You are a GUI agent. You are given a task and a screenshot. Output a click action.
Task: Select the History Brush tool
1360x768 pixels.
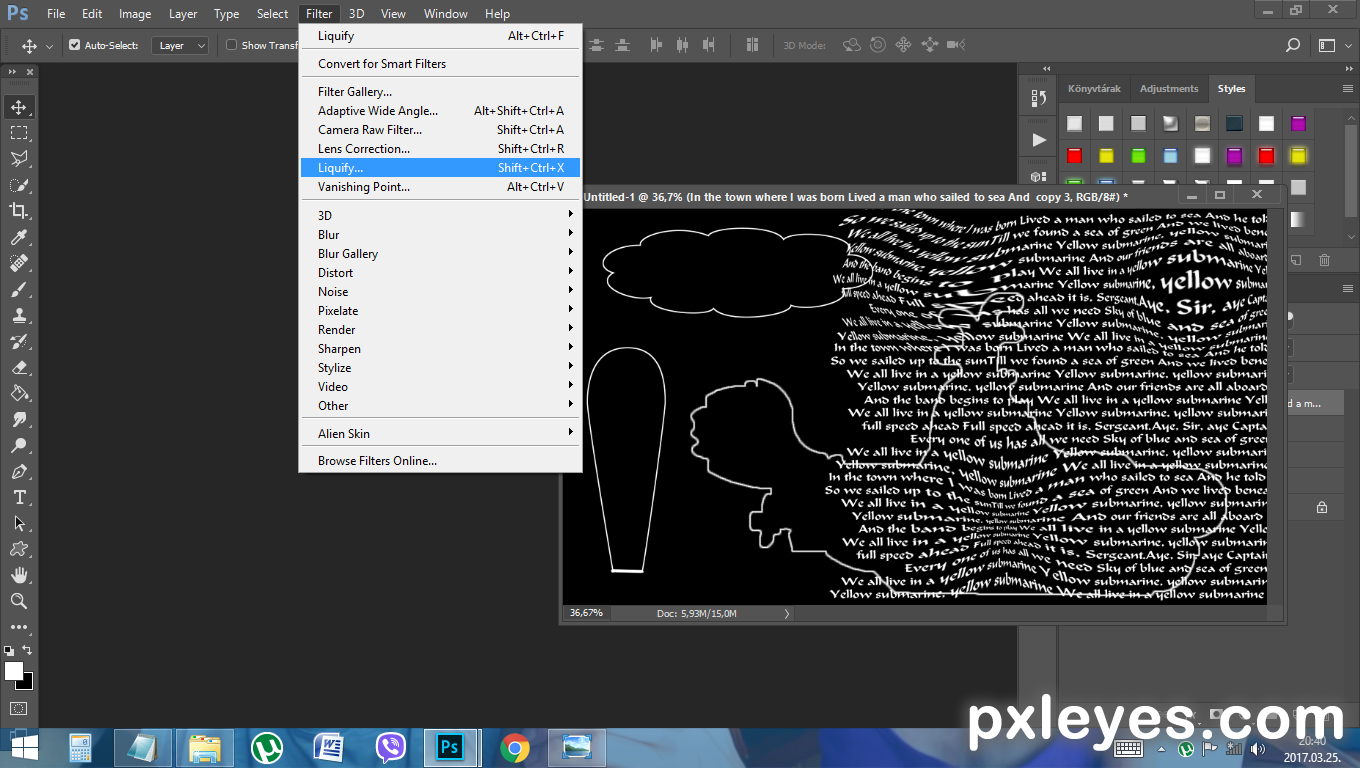click(19, 341)
